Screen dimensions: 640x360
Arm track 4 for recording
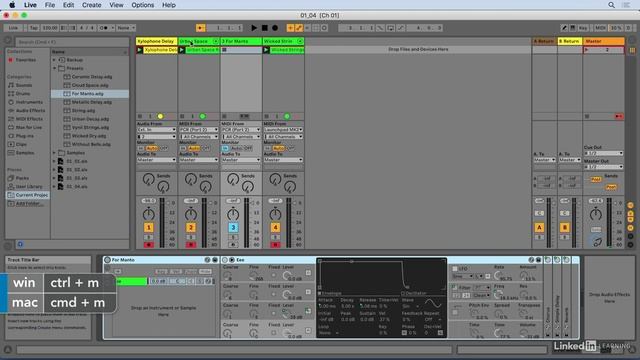(275, 245)
